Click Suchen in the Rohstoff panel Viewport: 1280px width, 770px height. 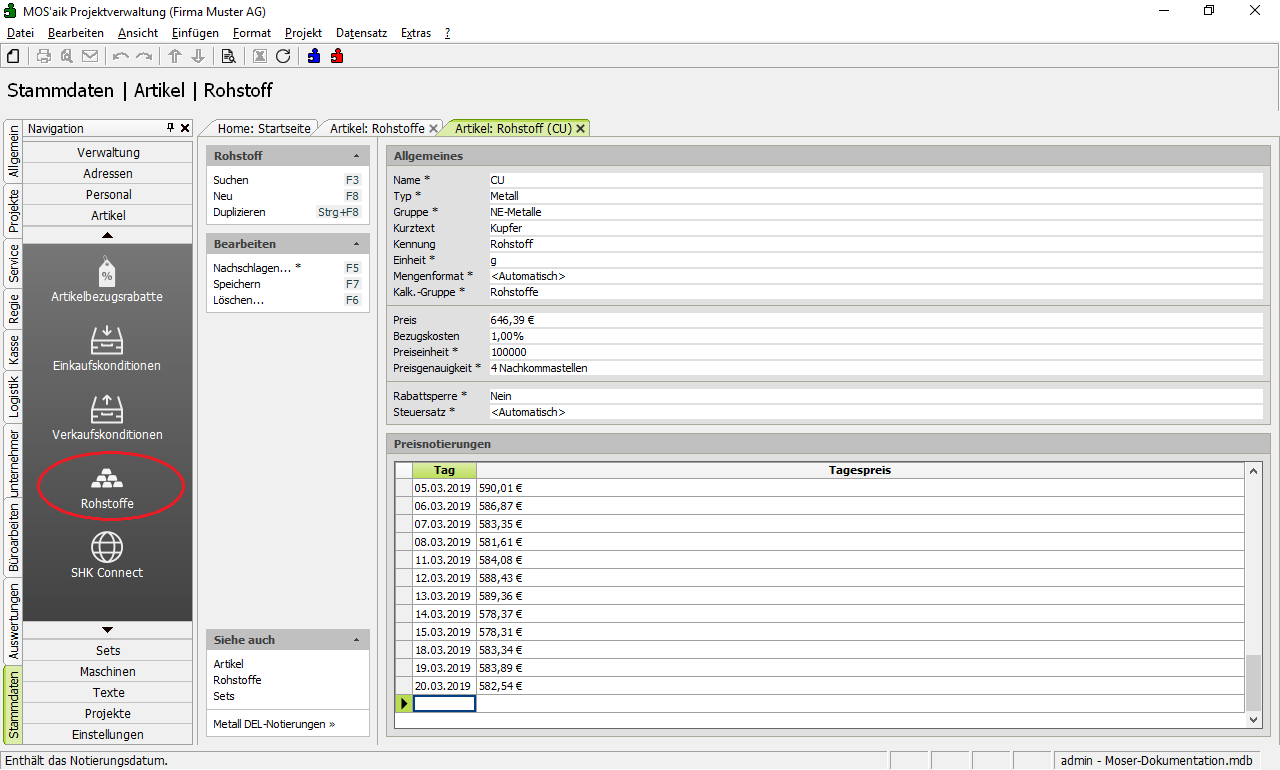231,180
